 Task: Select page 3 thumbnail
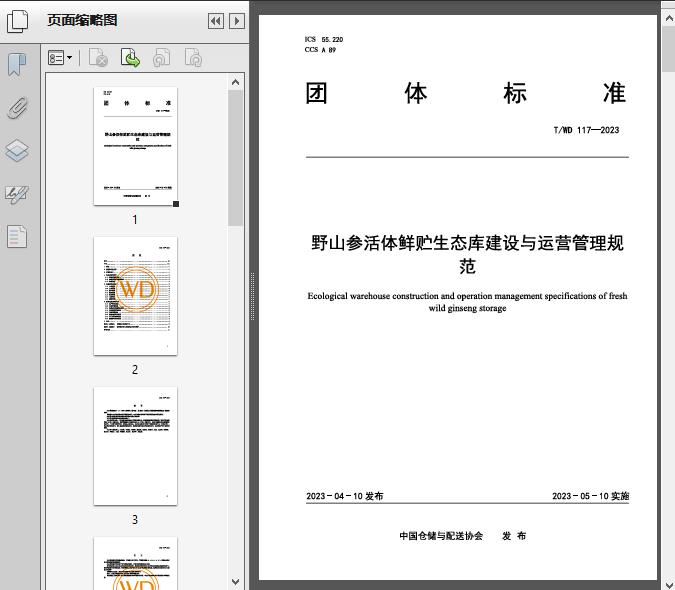(135, 446)
